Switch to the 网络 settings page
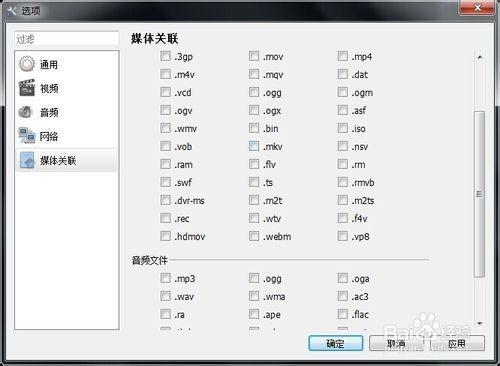Image resolution: width=500 pixels, height=366 pixels. tap(67, 136)
